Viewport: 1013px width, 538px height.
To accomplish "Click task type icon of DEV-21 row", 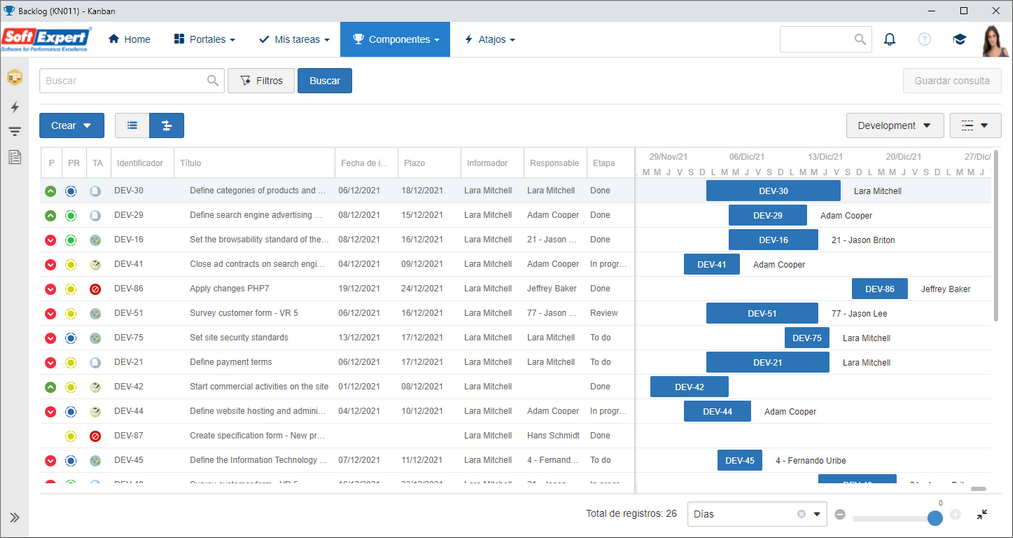I will 95,363.
